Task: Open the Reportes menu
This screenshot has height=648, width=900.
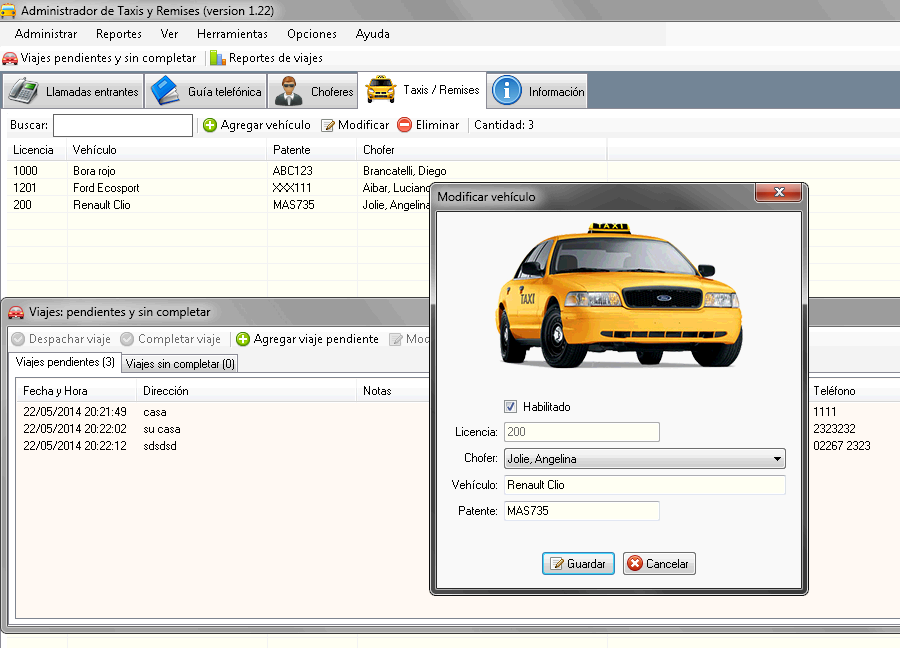Action: (119, 34)
